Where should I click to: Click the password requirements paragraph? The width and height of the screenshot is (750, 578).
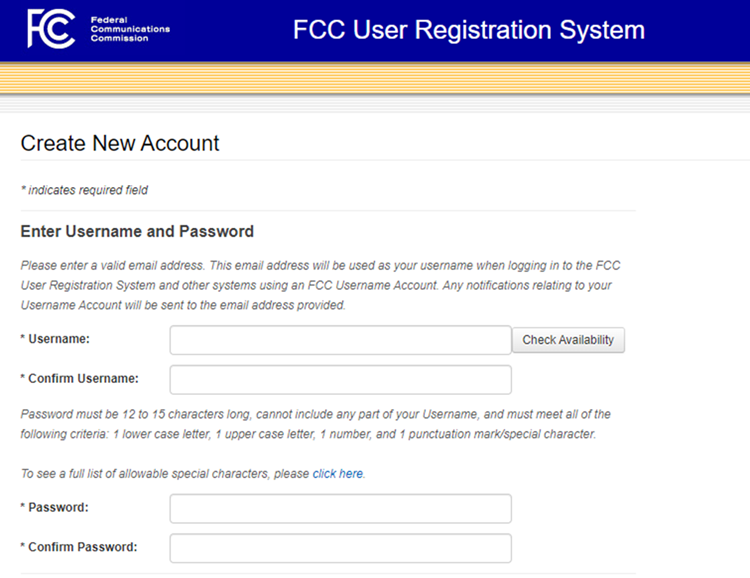pos(316,424)
